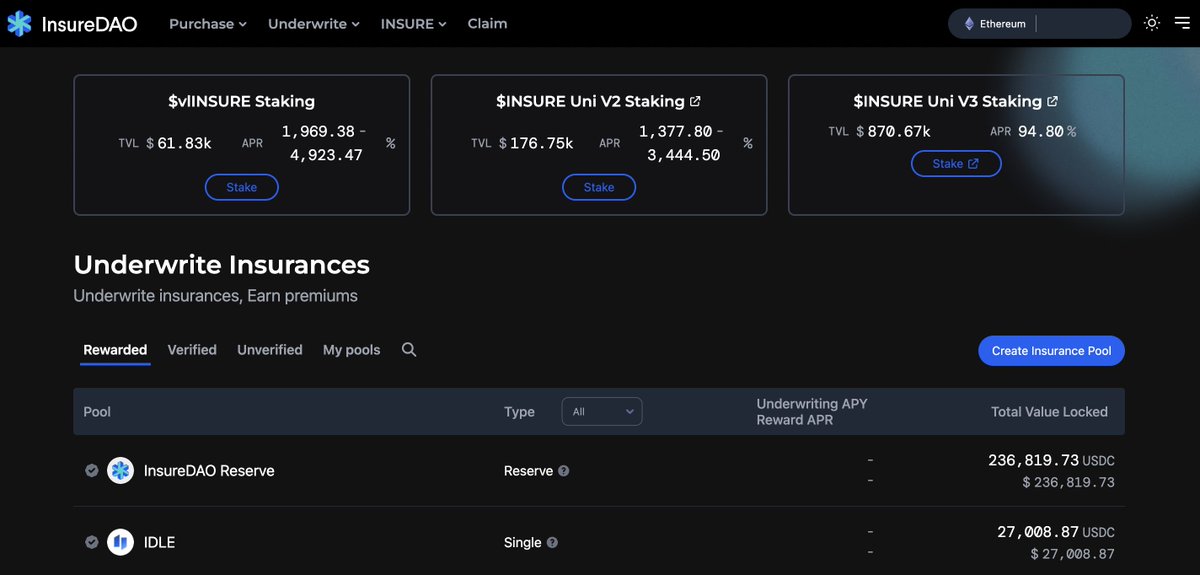This screenshot has width=1200, height=575.
Task: Click the Total Value Locked column header
Action: 1049,412
